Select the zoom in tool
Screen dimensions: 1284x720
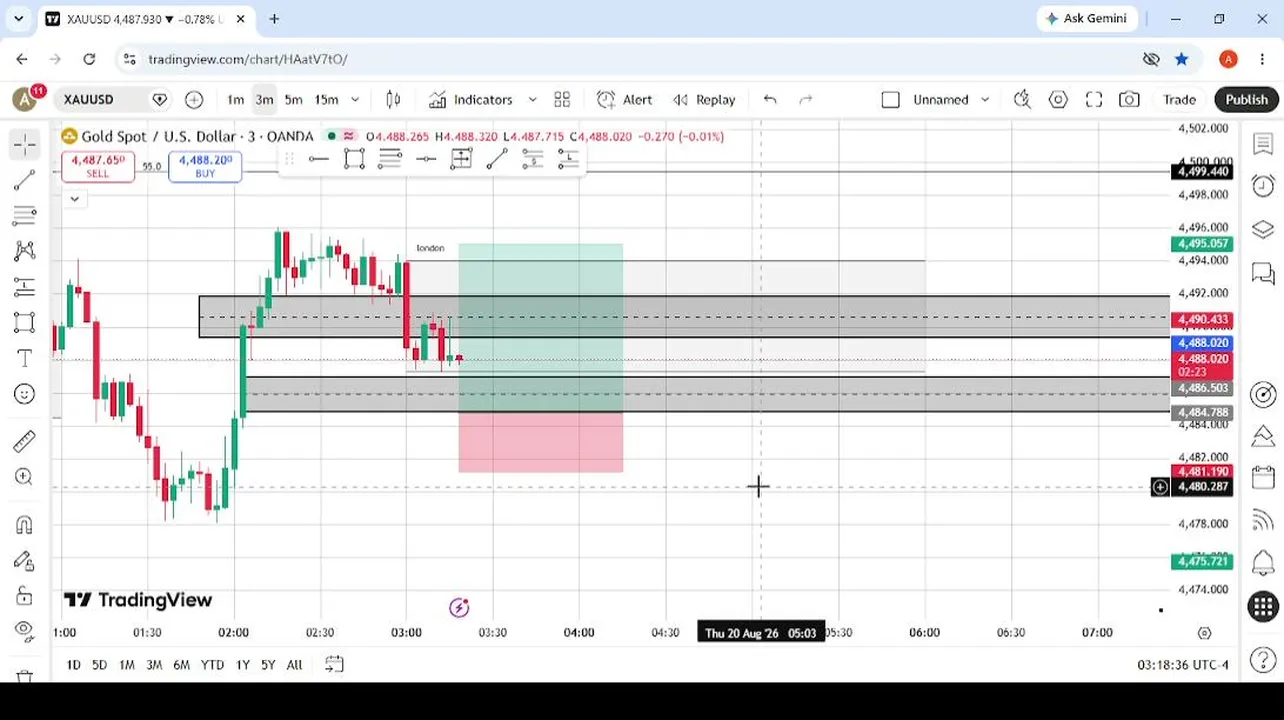coord(25,477)
